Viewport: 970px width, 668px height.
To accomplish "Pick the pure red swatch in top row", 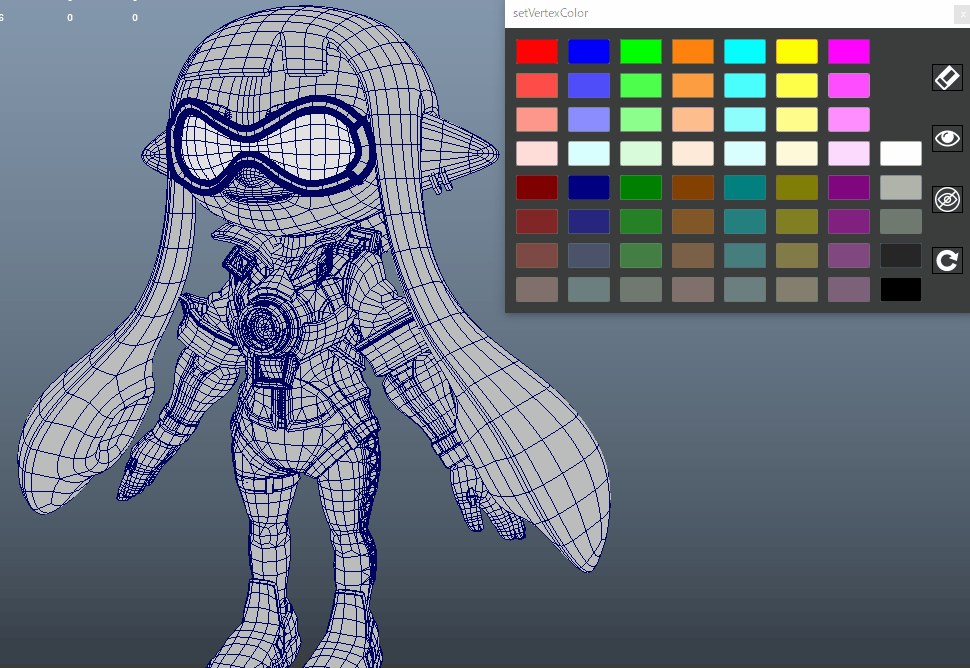I will [x=537, y=51].
